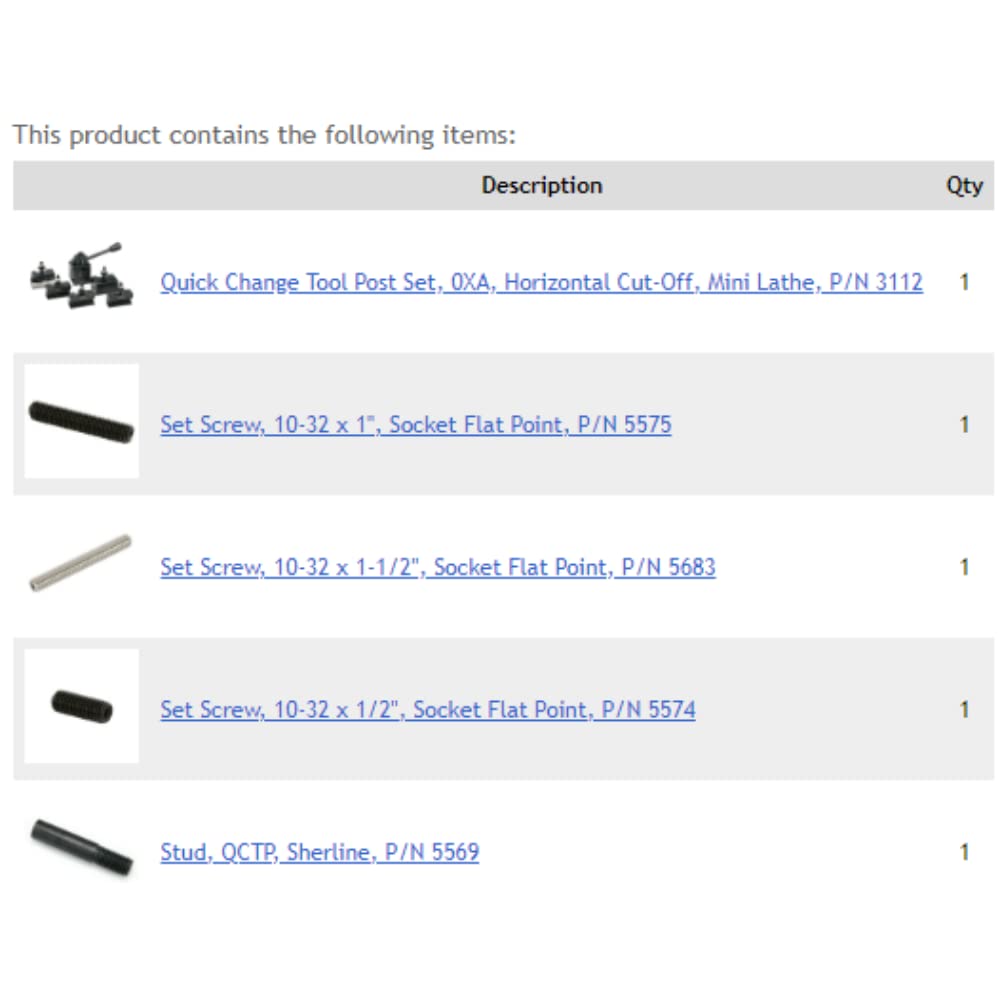Screen dimensions: 1000x1000
Task: Open the Set Screw 10-32 x 1/2" link
Action: click(427, 710)
